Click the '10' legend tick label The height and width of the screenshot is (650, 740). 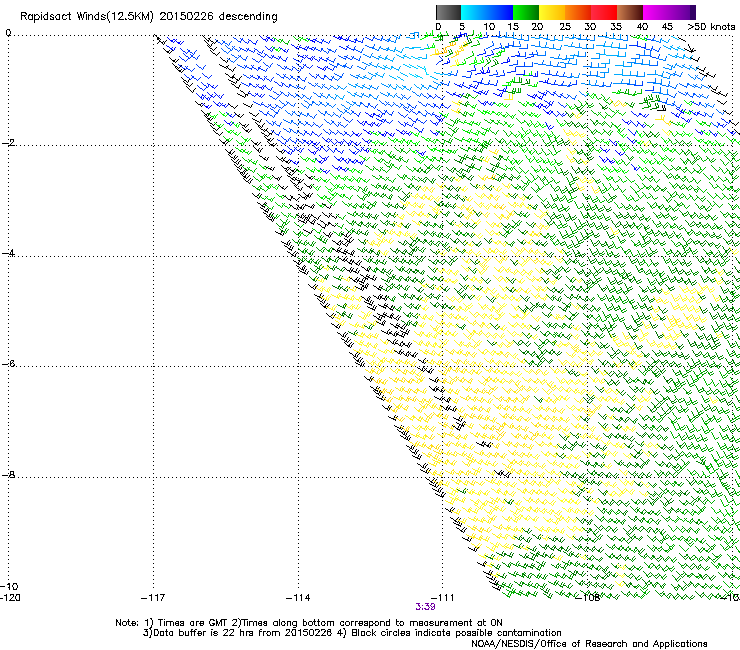pyautogui.click(x=489, y=27)
